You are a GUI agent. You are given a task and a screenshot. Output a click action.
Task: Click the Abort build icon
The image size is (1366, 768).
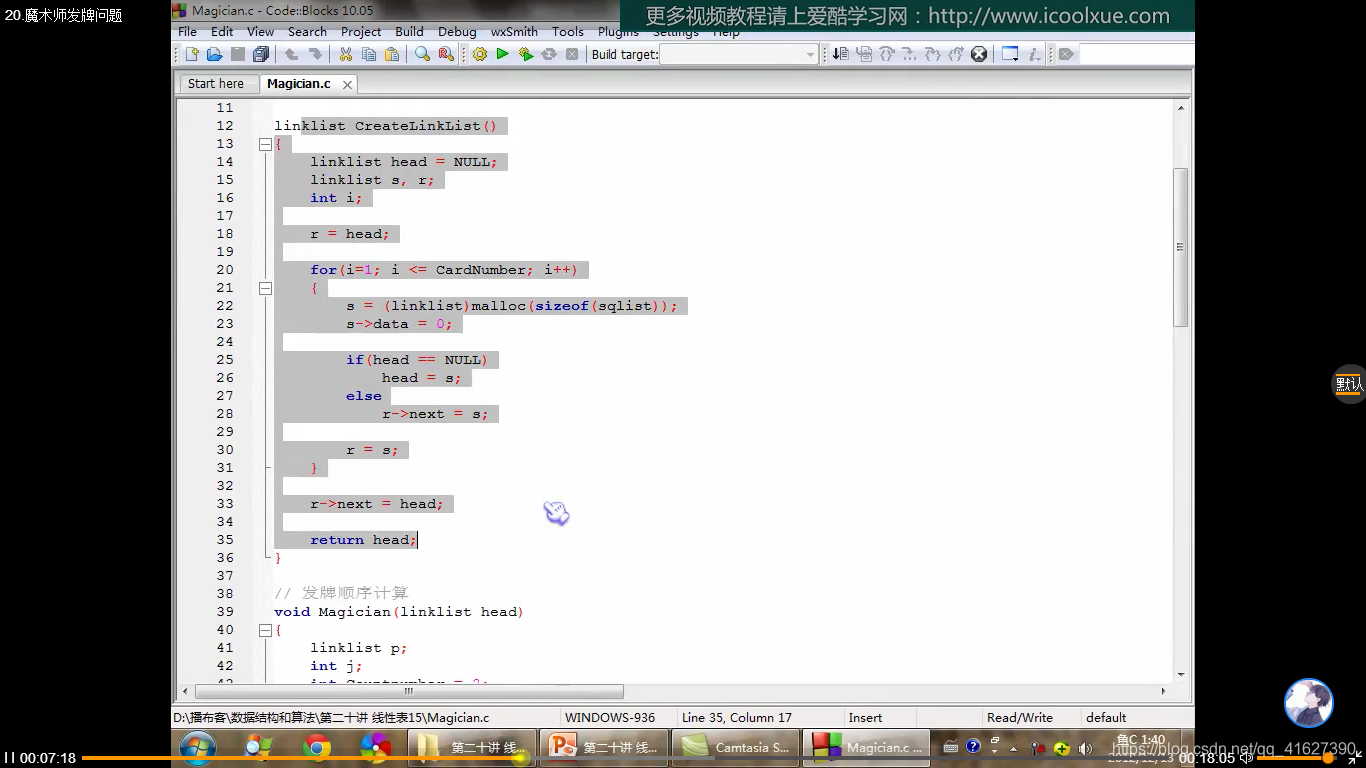click(572, 54)
